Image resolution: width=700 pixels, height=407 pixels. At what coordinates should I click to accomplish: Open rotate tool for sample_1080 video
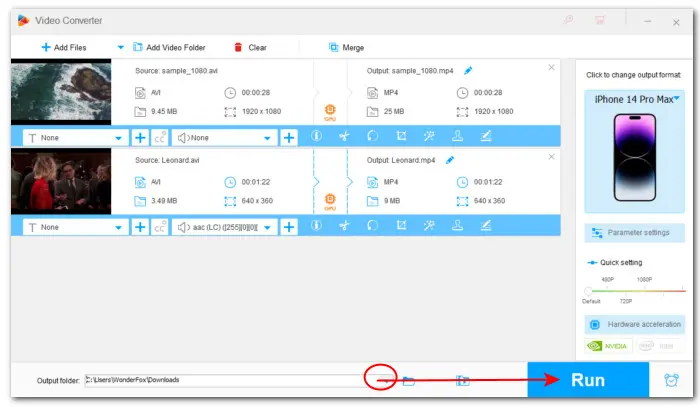[373, 137]
